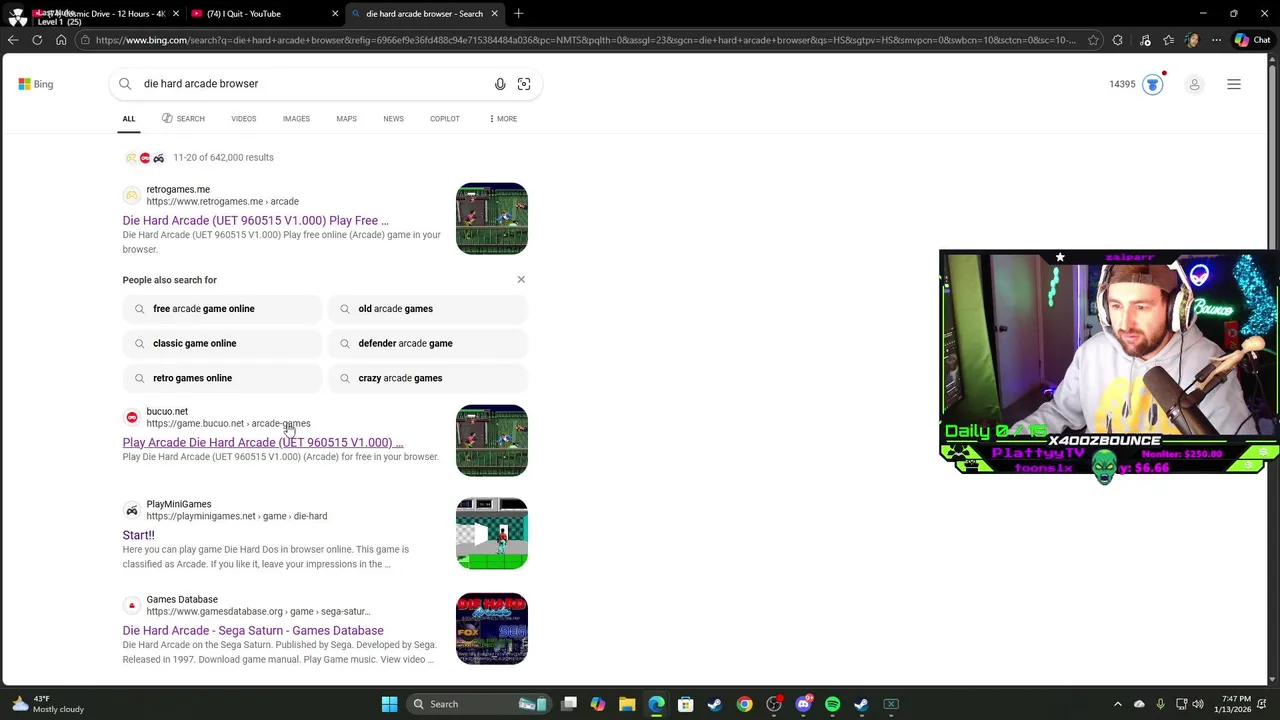Go to browser home page icon

pyautogui.click(x=61, y=40)
